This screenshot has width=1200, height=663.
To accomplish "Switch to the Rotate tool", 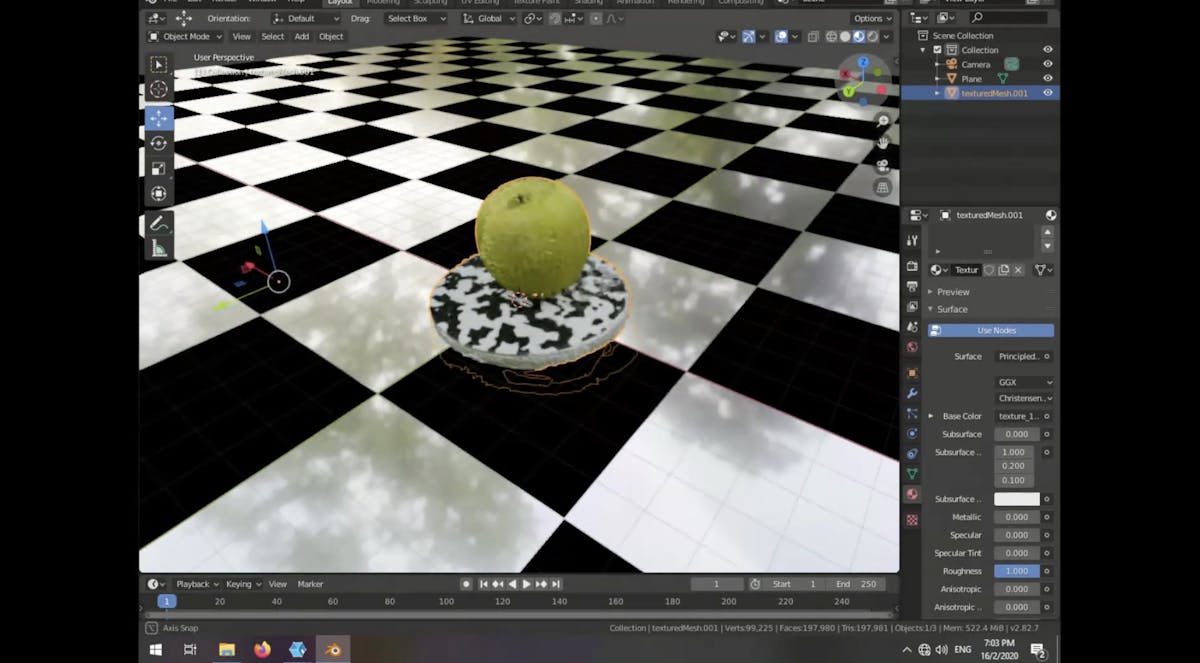I will 159,143.
